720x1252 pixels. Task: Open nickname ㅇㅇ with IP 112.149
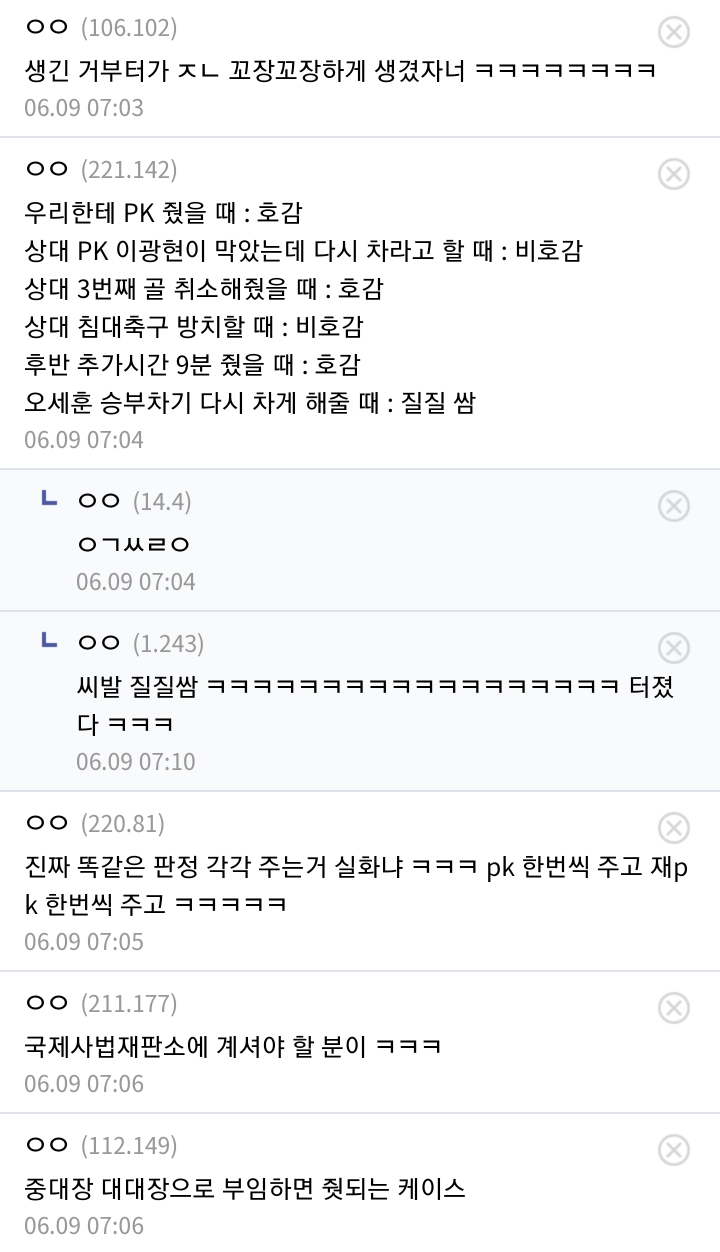click(x=46, y=1145)
